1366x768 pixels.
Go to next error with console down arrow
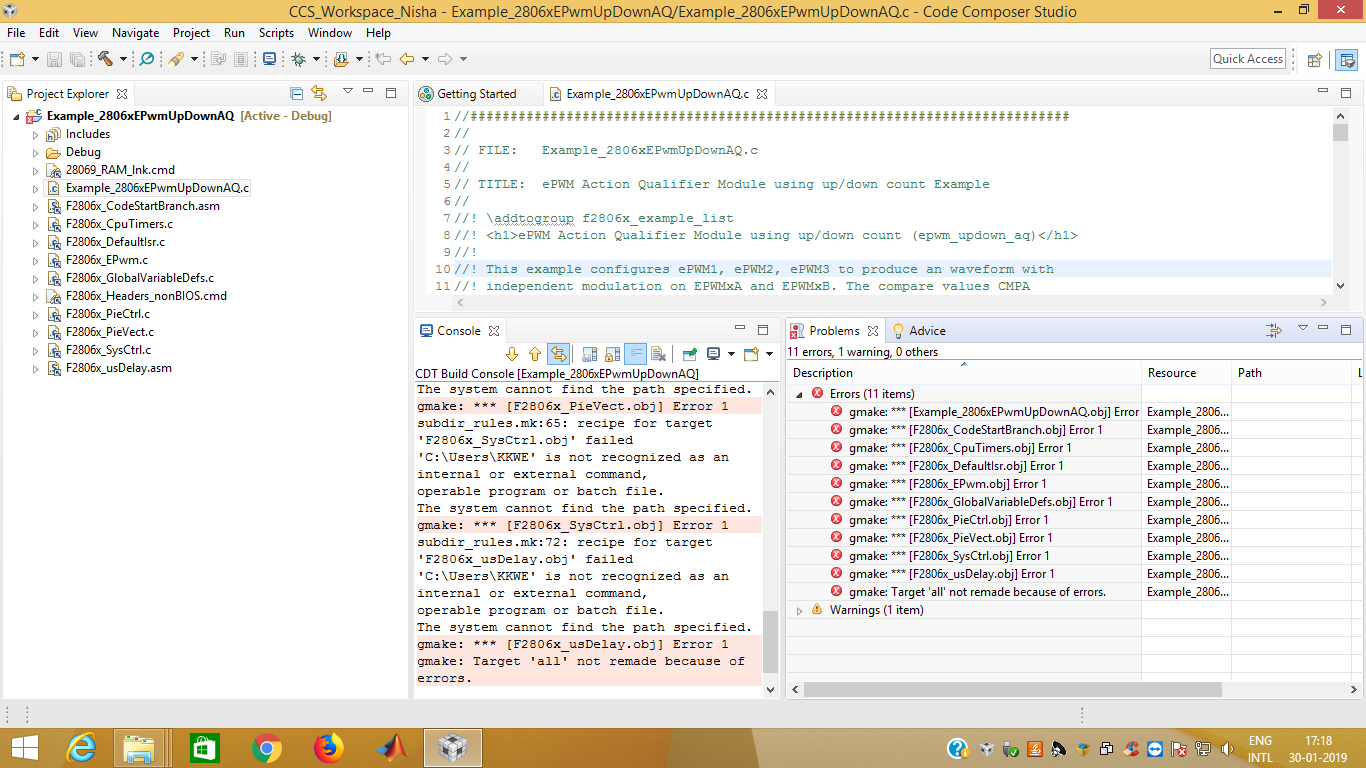512,354
